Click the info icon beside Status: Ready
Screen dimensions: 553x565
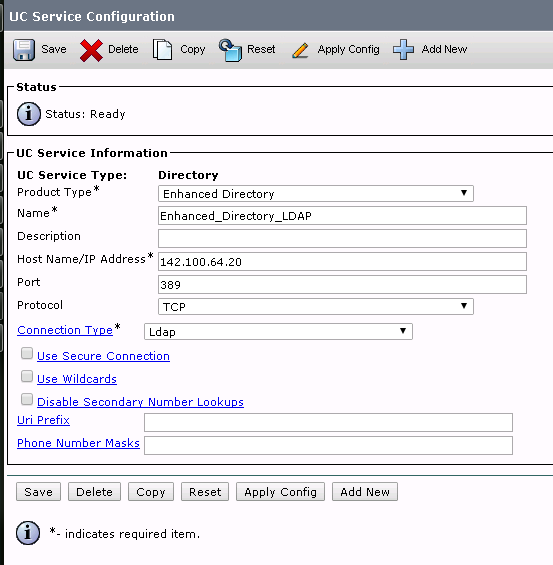pyautogui.click(x=29, y=114)
